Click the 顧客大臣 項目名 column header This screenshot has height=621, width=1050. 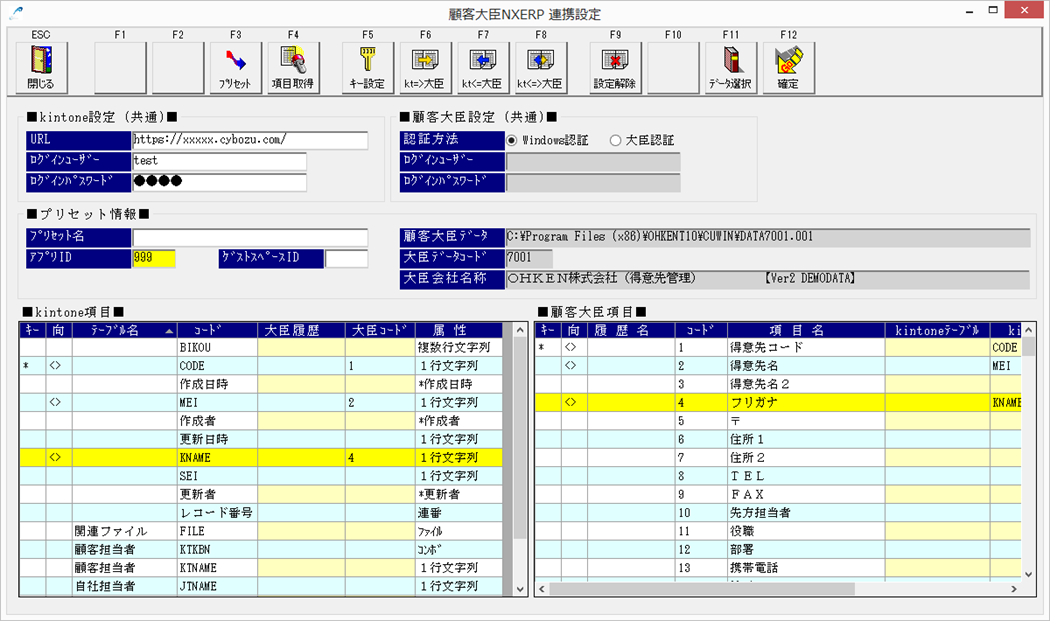point(806,330)
